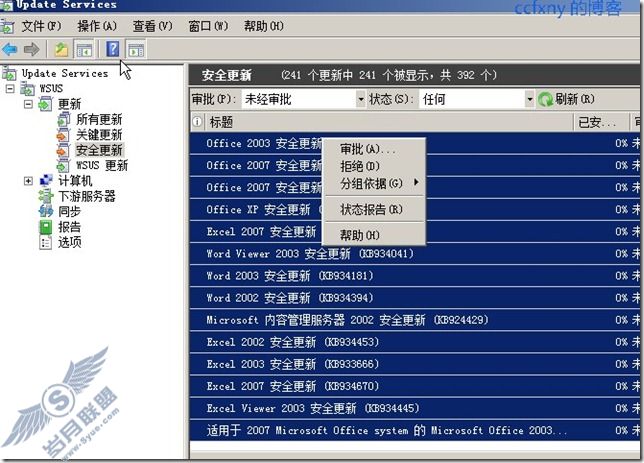Select 下游服务器 in the tree
This screenshot has width=644, height=463.
pyautogui.click(x=87, y=196)
